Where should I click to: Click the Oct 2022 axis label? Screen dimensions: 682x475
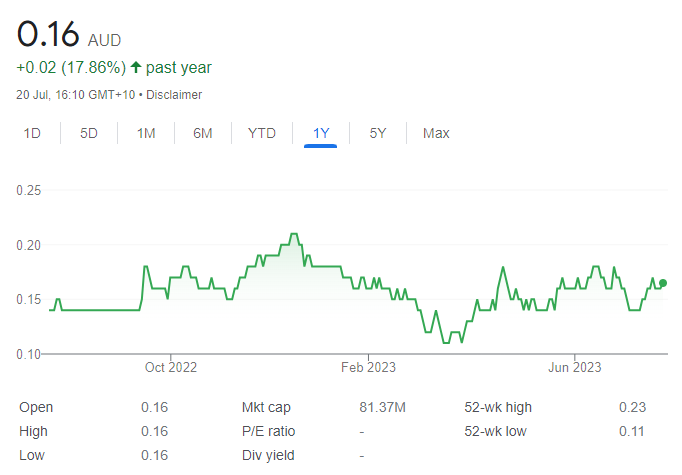pyautogui.click(x=170, y=368)
